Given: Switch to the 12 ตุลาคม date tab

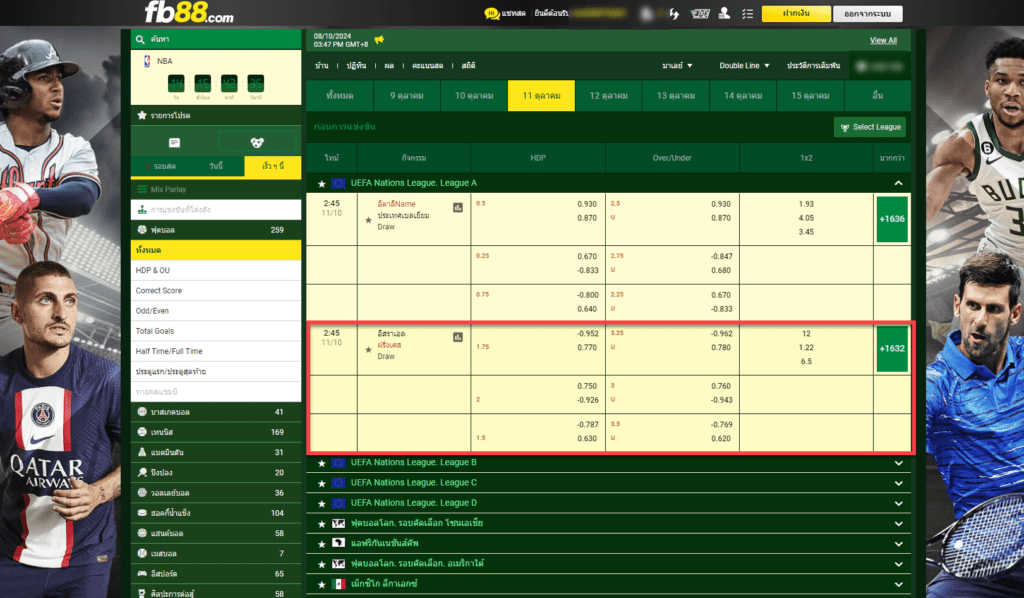Looking at the screenshot, I should [x=609, y=95].
